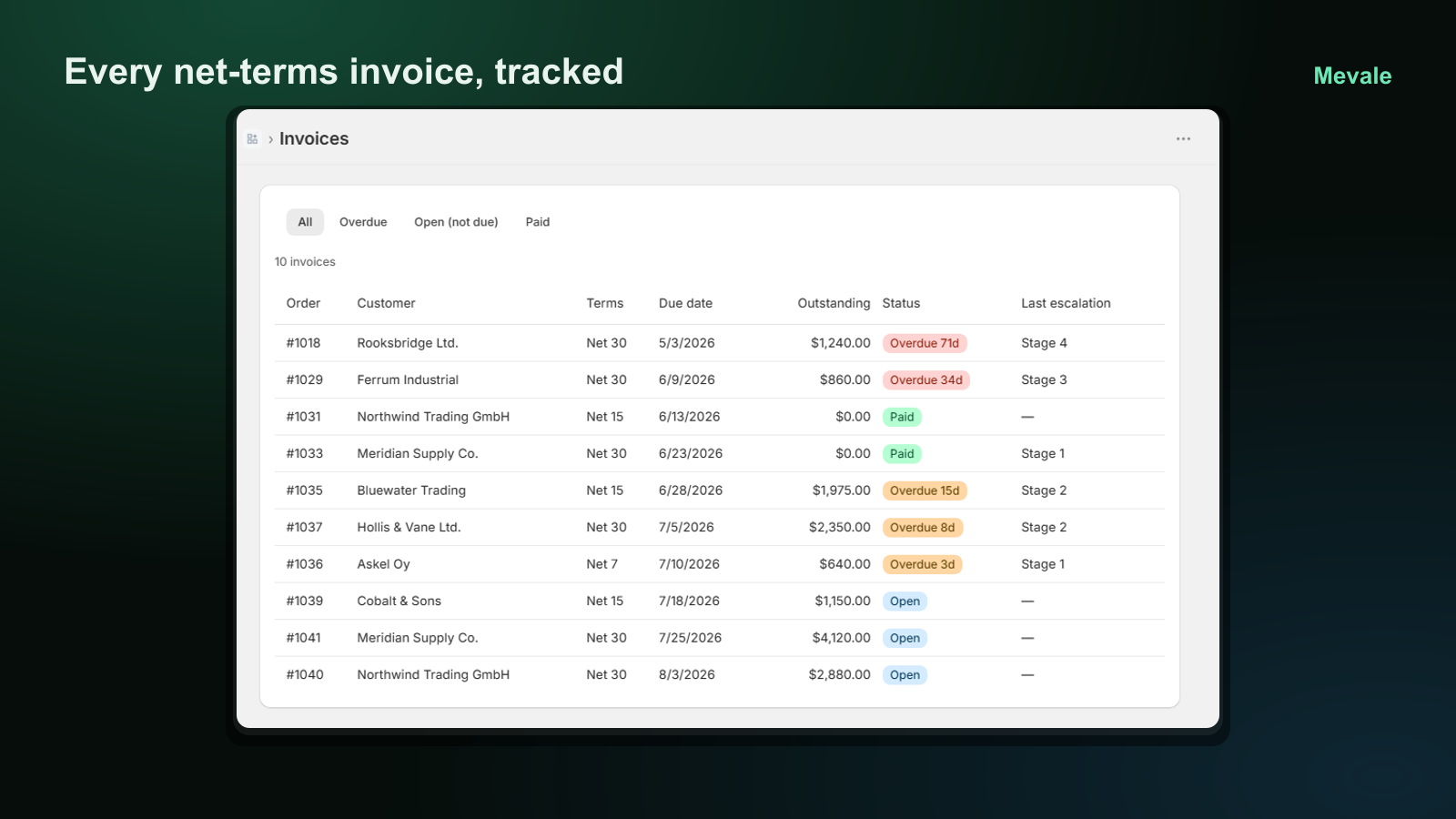The width and height of the screenshot is (1456, 819).
Task: Select the All filter tab
Action: [x=305, y=222]
